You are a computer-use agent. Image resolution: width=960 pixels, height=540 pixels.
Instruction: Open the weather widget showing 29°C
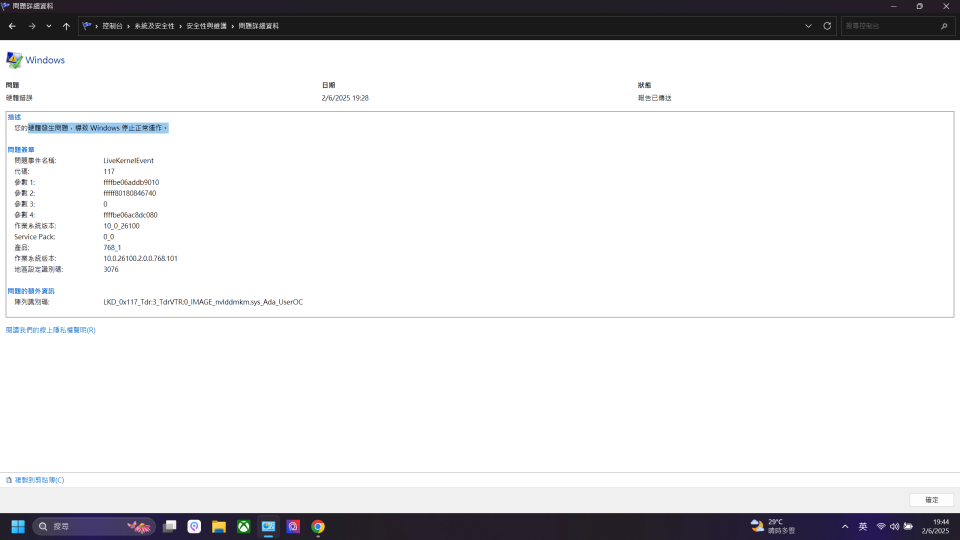coord(773,527)
